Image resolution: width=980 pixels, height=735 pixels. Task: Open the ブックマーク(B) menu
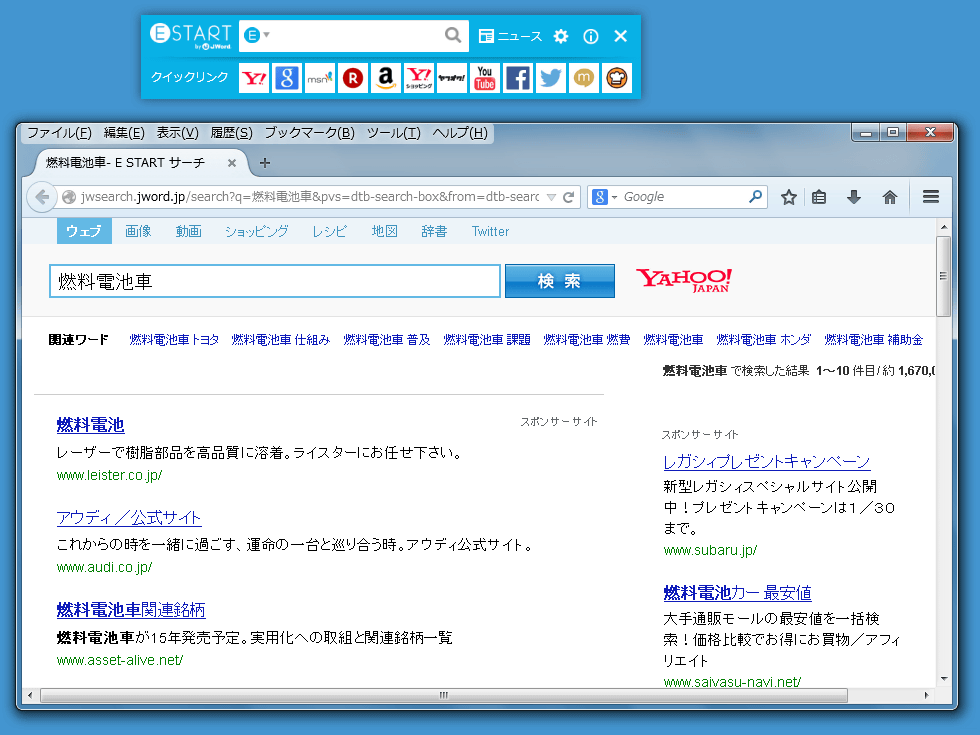tap(309, 133)
